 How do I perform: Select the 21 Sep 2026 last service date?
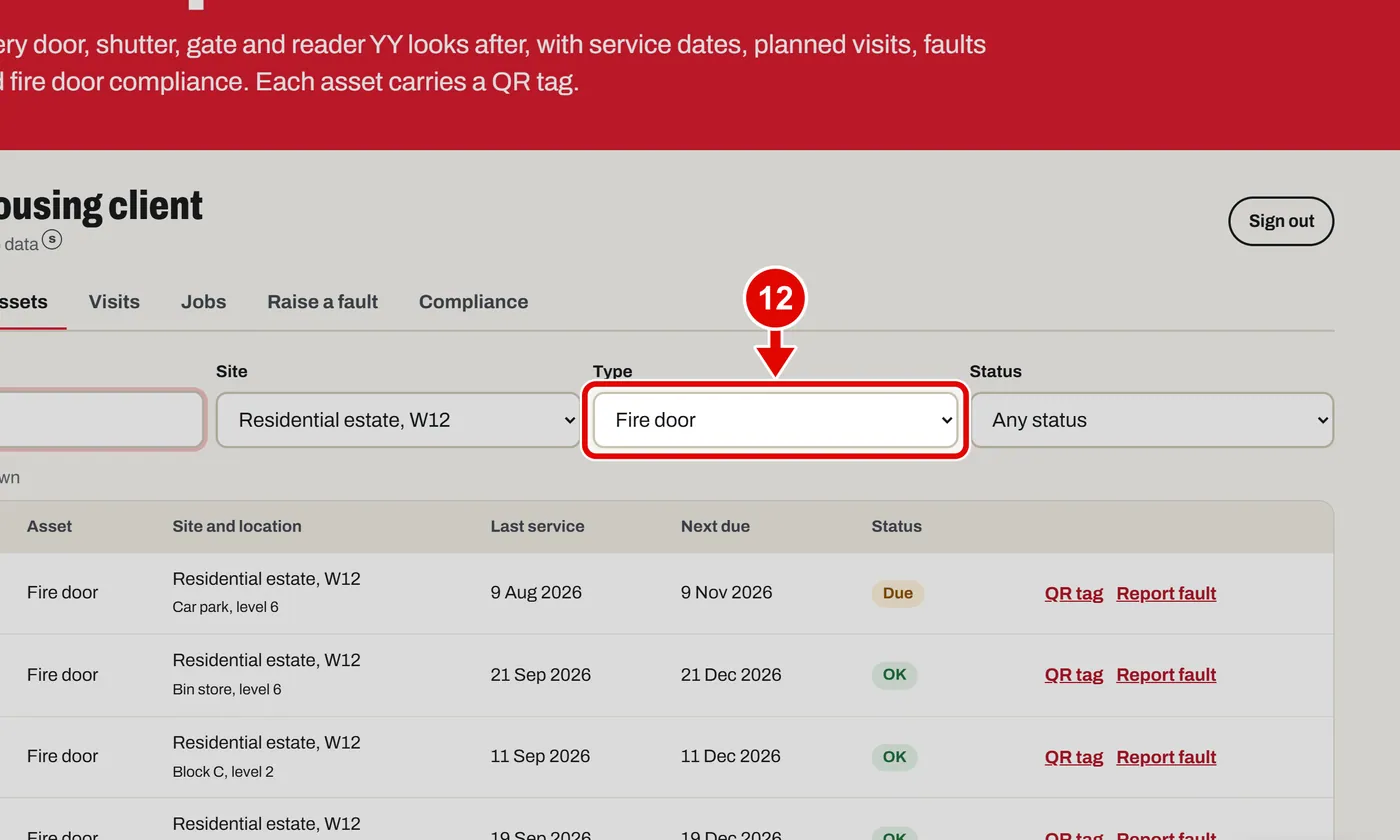pyautogui.click(x=540, y=674)
